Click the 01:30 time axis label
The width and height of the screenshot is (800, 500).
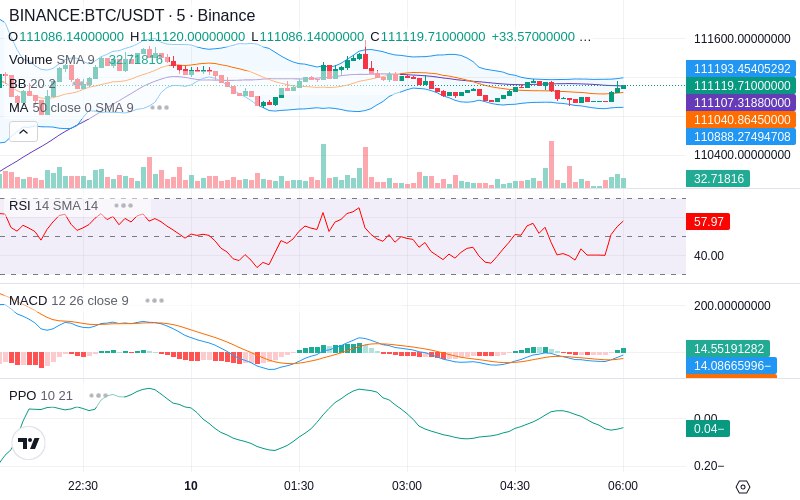(299, 486)
